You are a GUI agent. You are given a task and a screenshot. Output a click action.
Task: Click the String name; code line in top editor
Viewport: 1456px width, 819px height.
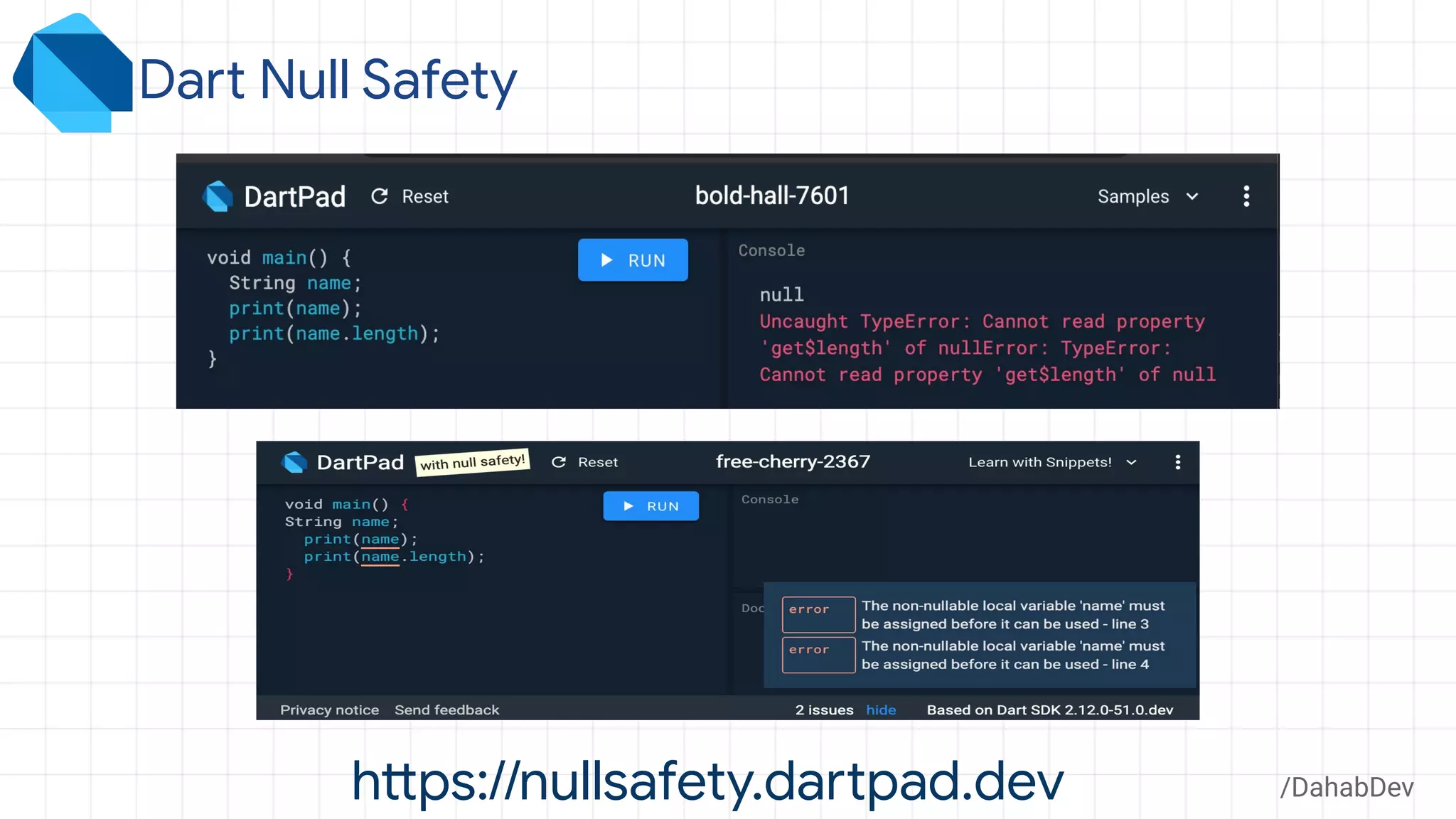pyautogui.click(x=295, y=283)
